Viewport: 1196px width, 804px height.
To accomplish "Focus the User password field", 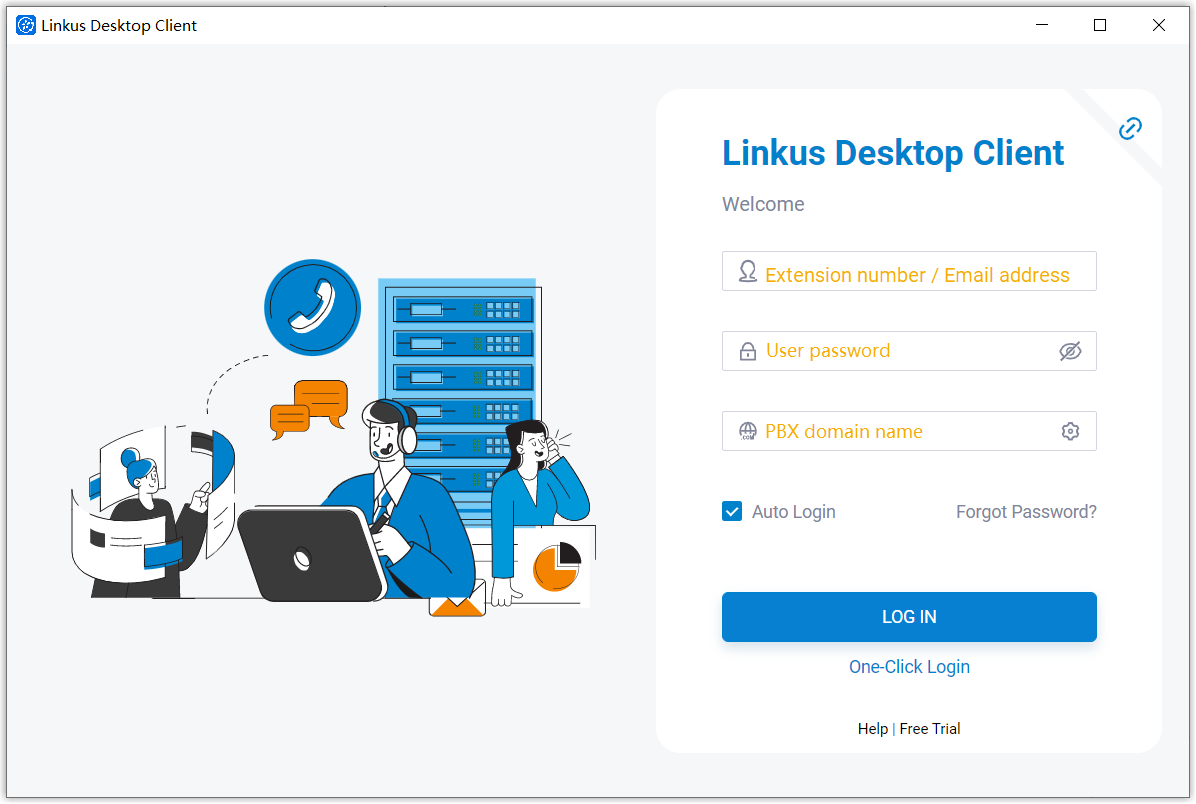I will (x=909, y=351).
